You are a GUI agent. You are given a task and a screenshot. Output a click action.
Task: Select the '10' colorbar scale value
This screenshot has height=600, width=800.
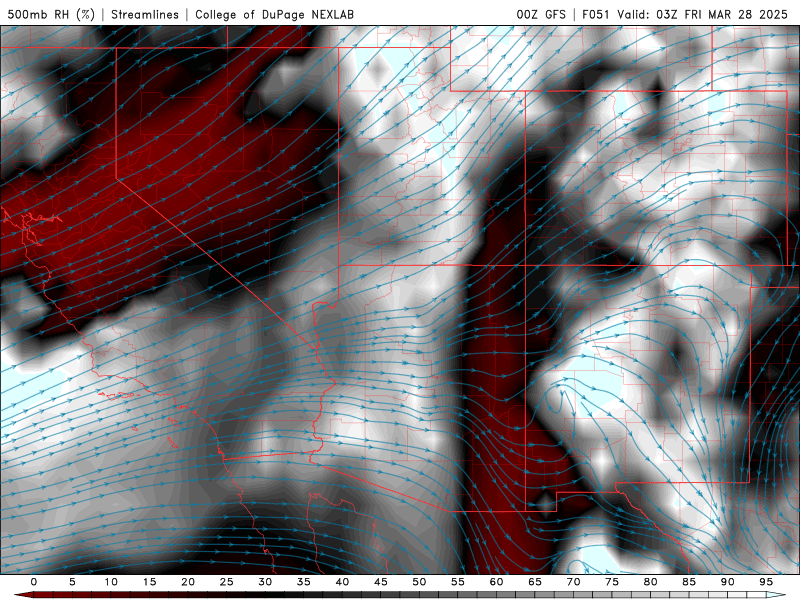click(x=111, y=582)
